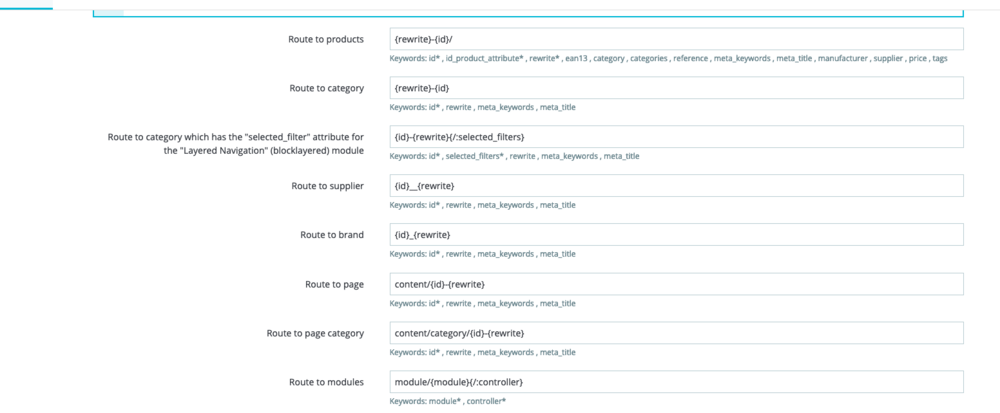Image resolution: width=1000 pixels, height=413 pixels.
Task: Select the supplier keyword under products route
Action: tap(887, 59)
